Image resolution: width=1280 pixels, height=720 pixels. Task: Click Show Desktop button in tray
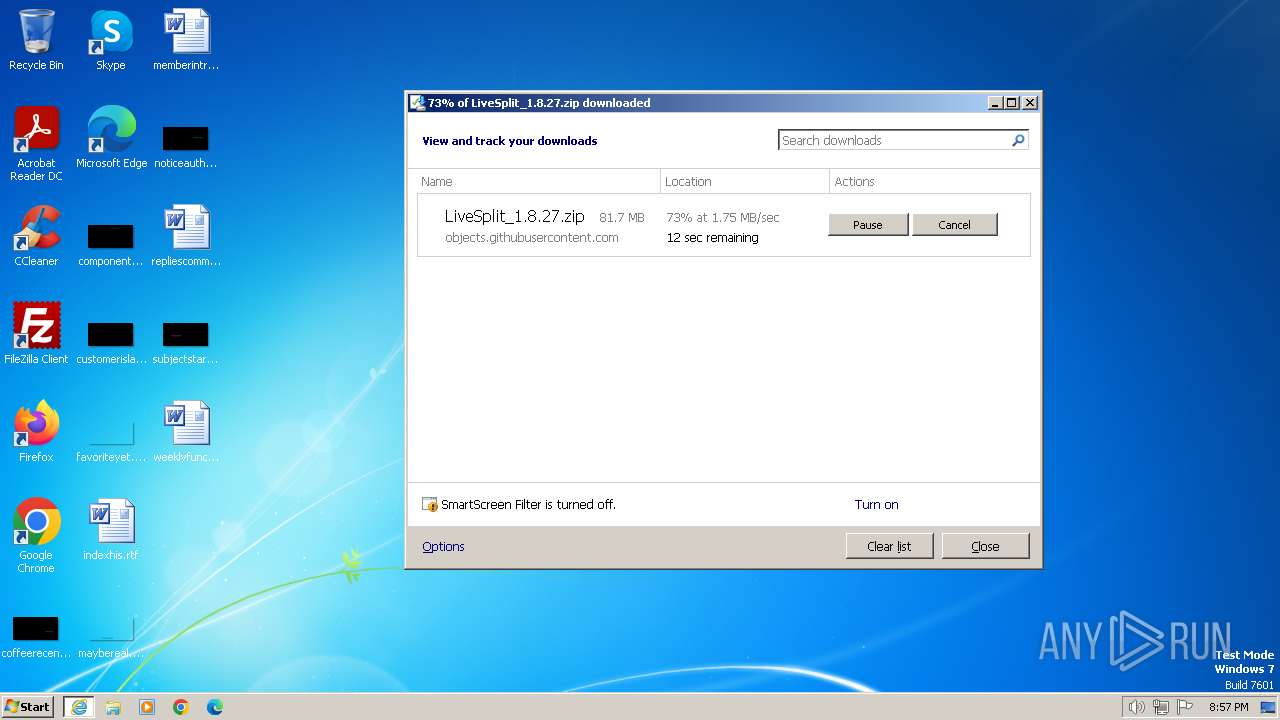(x=1269, y=707)
